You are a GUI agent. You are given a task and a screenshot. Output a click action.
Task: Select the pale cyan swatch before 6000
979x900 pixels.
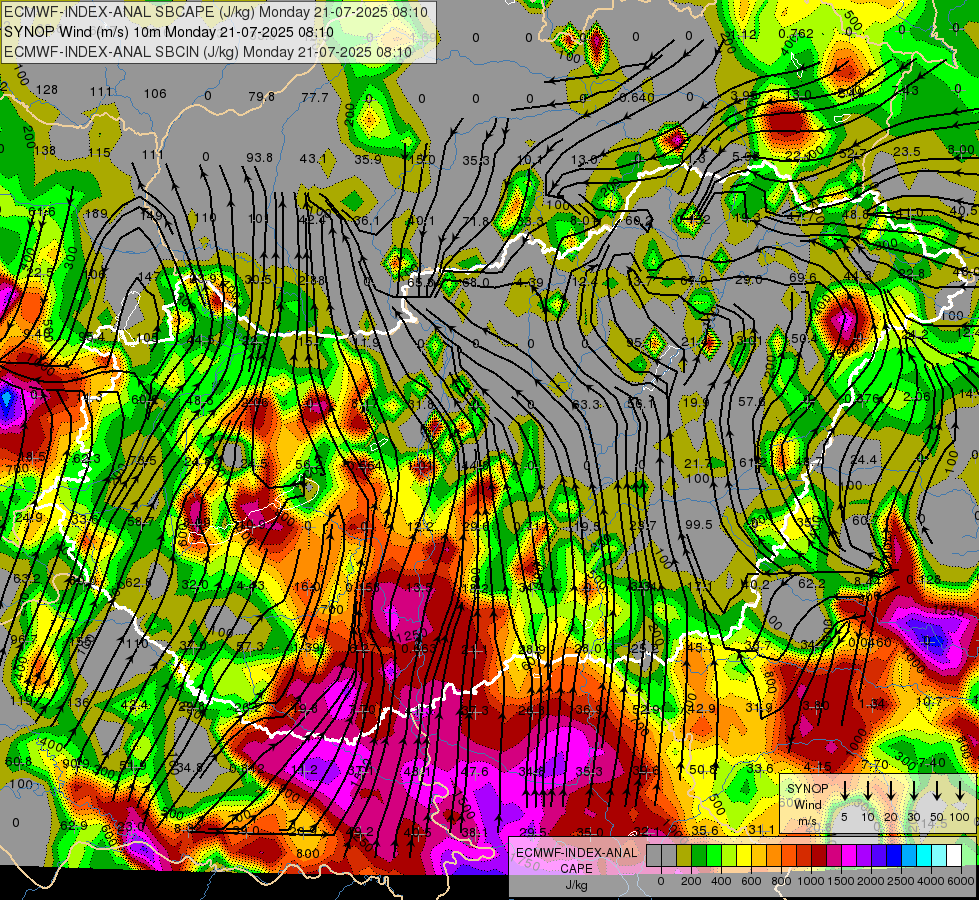coord(940,856)
